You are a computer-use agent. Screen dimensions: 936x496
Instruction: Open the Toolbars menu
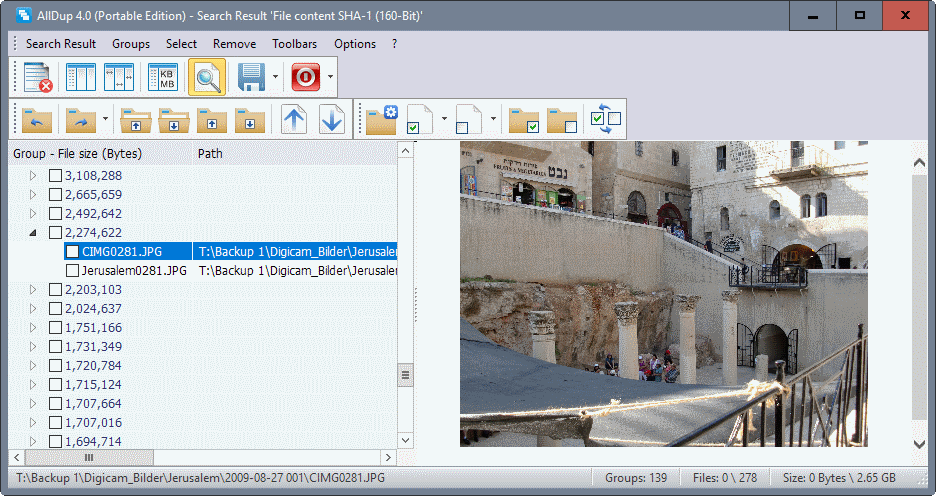coord(295,44)
